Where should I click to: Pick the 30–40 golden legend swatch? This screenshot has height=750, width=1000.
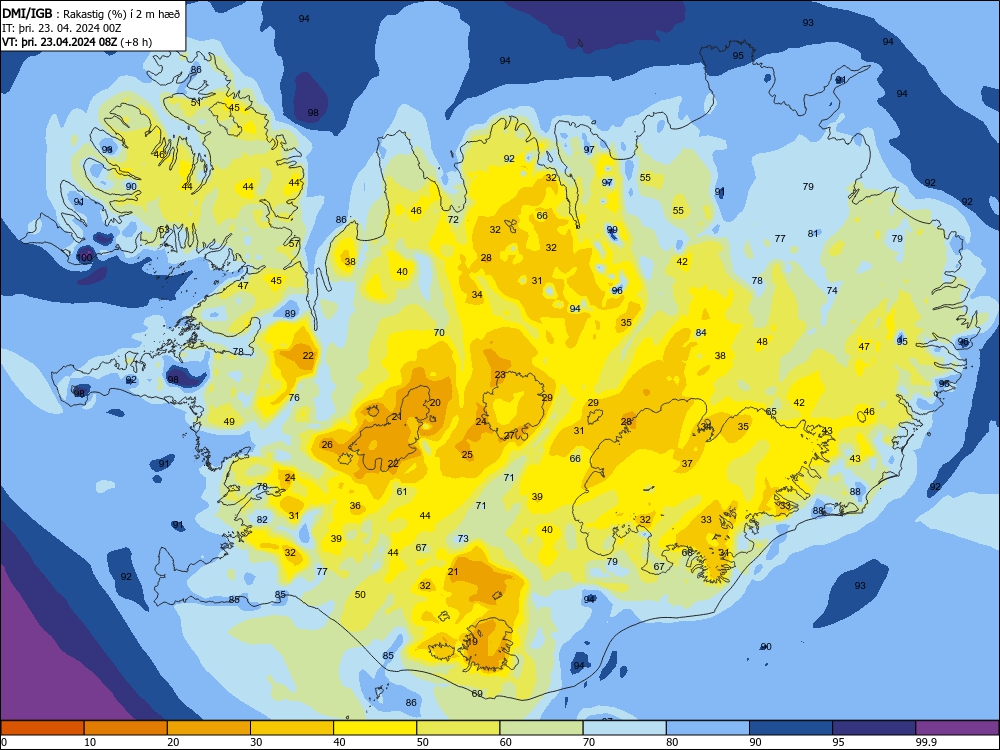tap(292, 728)
